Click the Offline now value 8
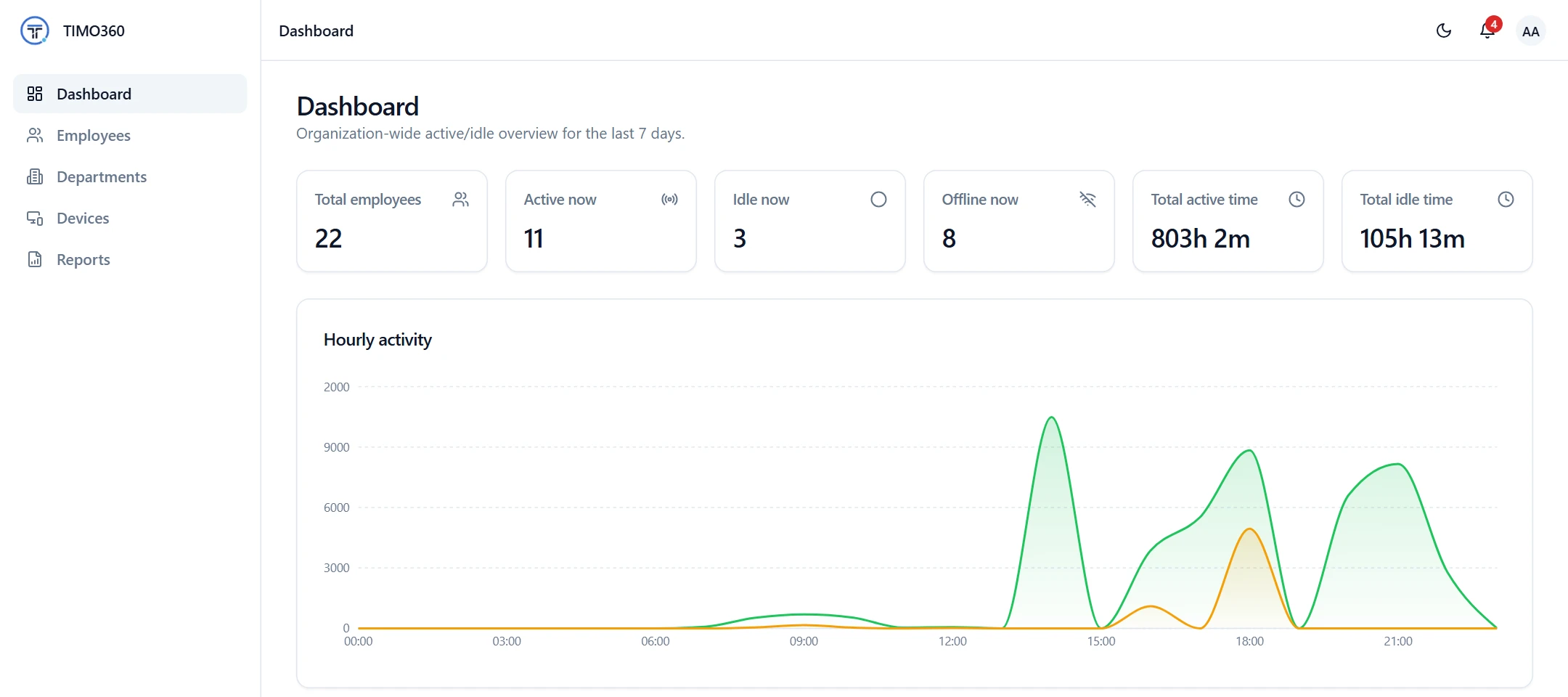This screenshot has width=1568, height=697. tap(949, 238)
